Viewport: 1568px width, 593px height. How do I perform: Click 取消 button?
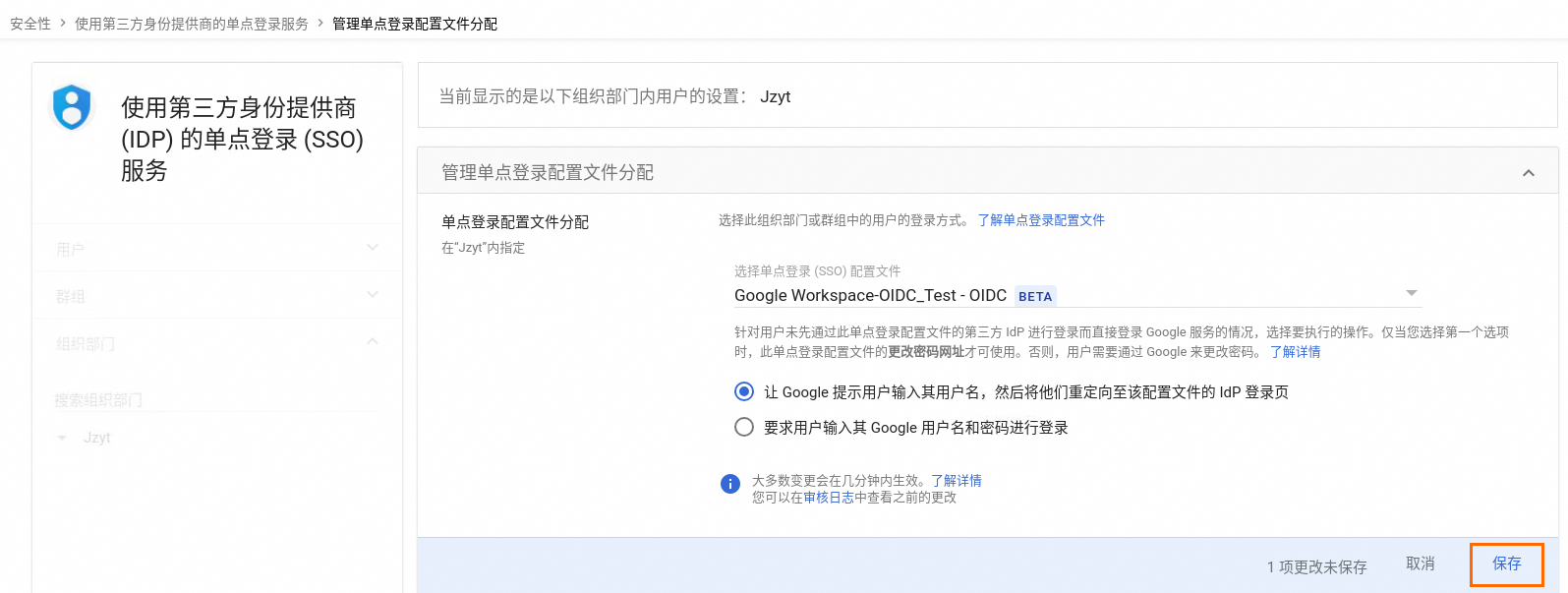(1421, 563)
